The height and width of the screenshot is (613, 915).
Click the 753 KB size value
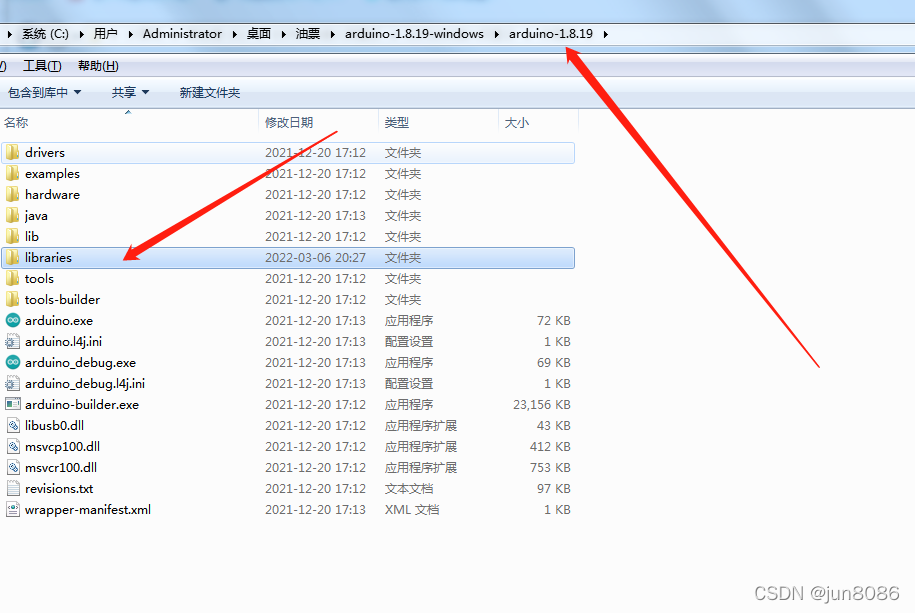(x=550, y=468)
